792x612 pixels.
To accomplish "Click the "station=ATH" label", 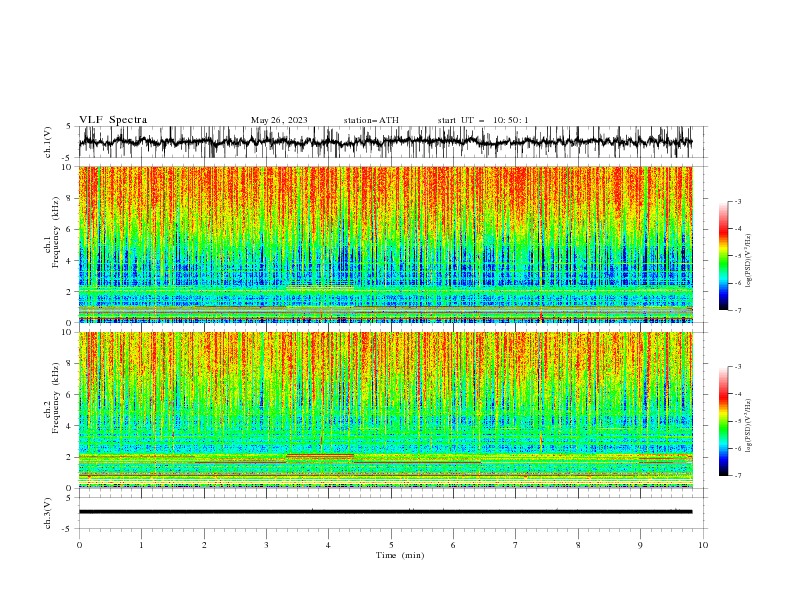I will [371, 120].
